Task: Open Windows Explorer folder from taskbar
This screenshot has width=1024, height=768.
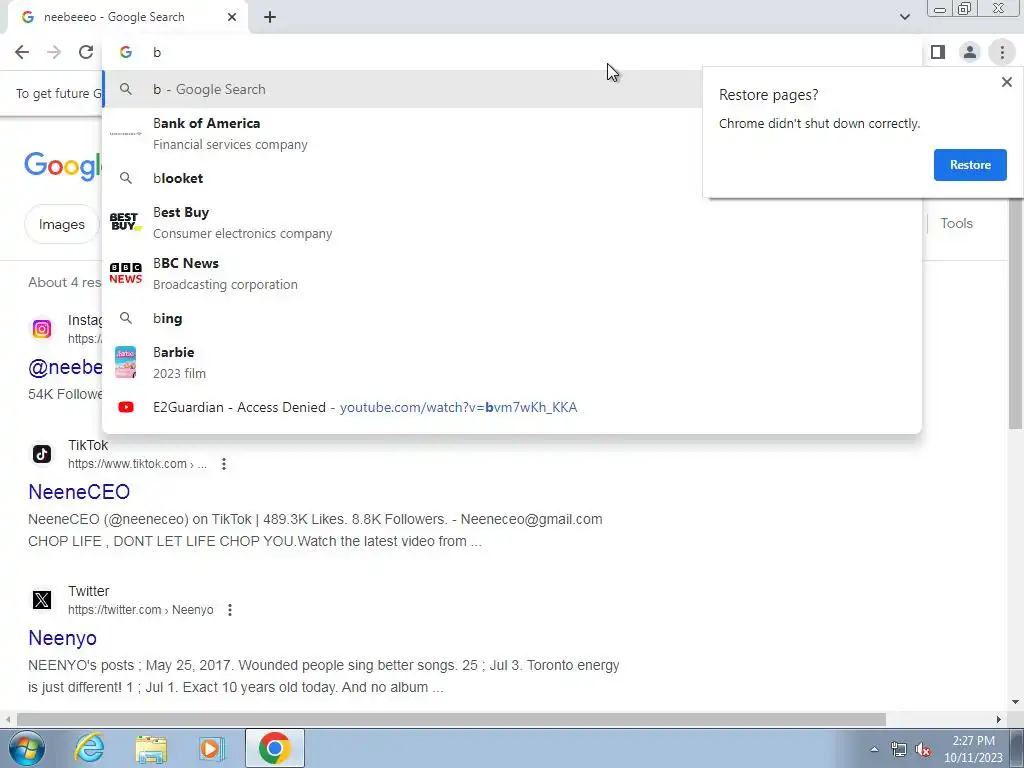Action: tap(151, 748)
